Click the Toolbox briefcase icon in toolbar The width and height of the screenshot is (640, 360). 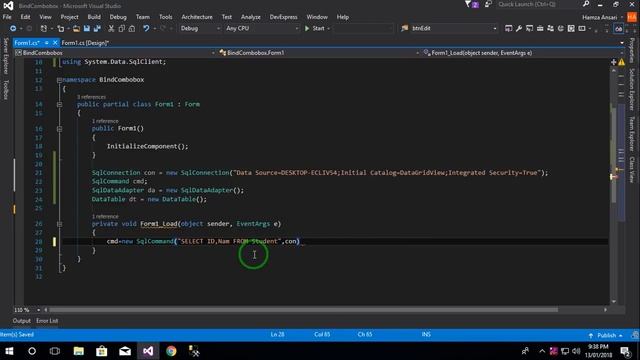coord(540,29)
